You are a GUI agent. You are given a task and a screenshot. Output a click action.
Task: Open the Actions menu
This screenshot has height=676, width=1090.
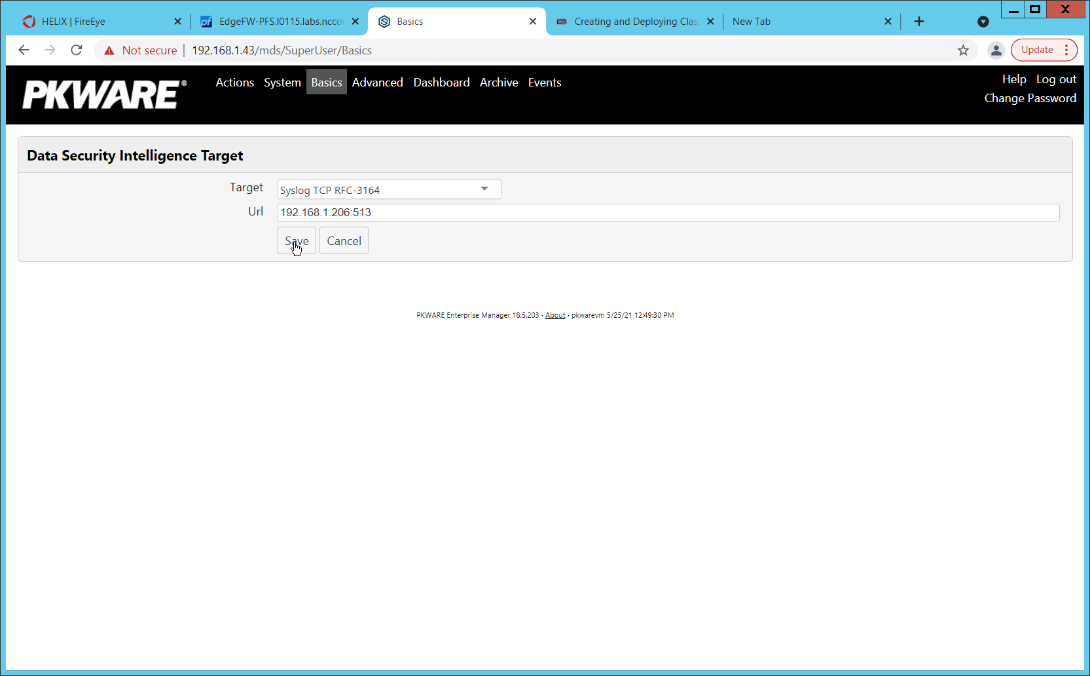tap(235, 83)
